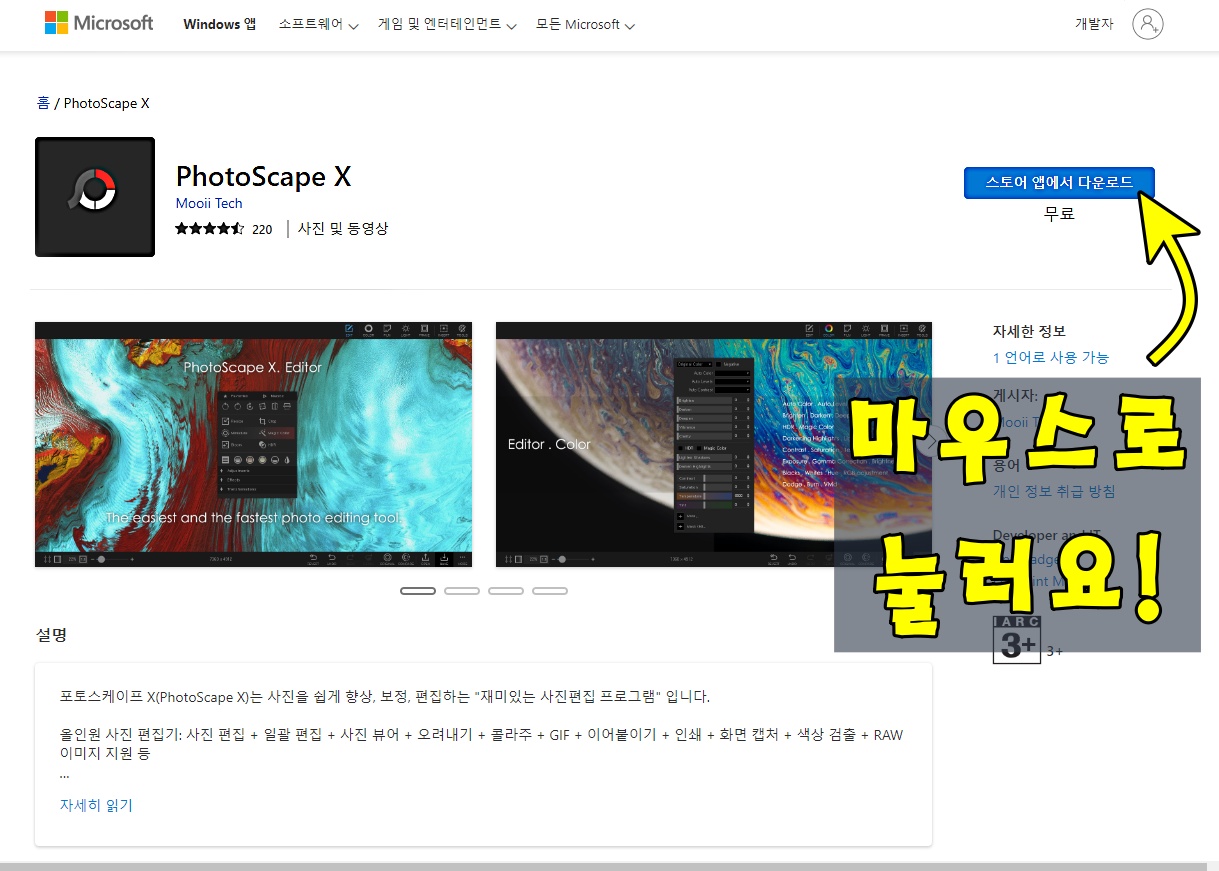1219x871 pixels.
Task: Click the 설명 section heading
Action: pos(51,634)
